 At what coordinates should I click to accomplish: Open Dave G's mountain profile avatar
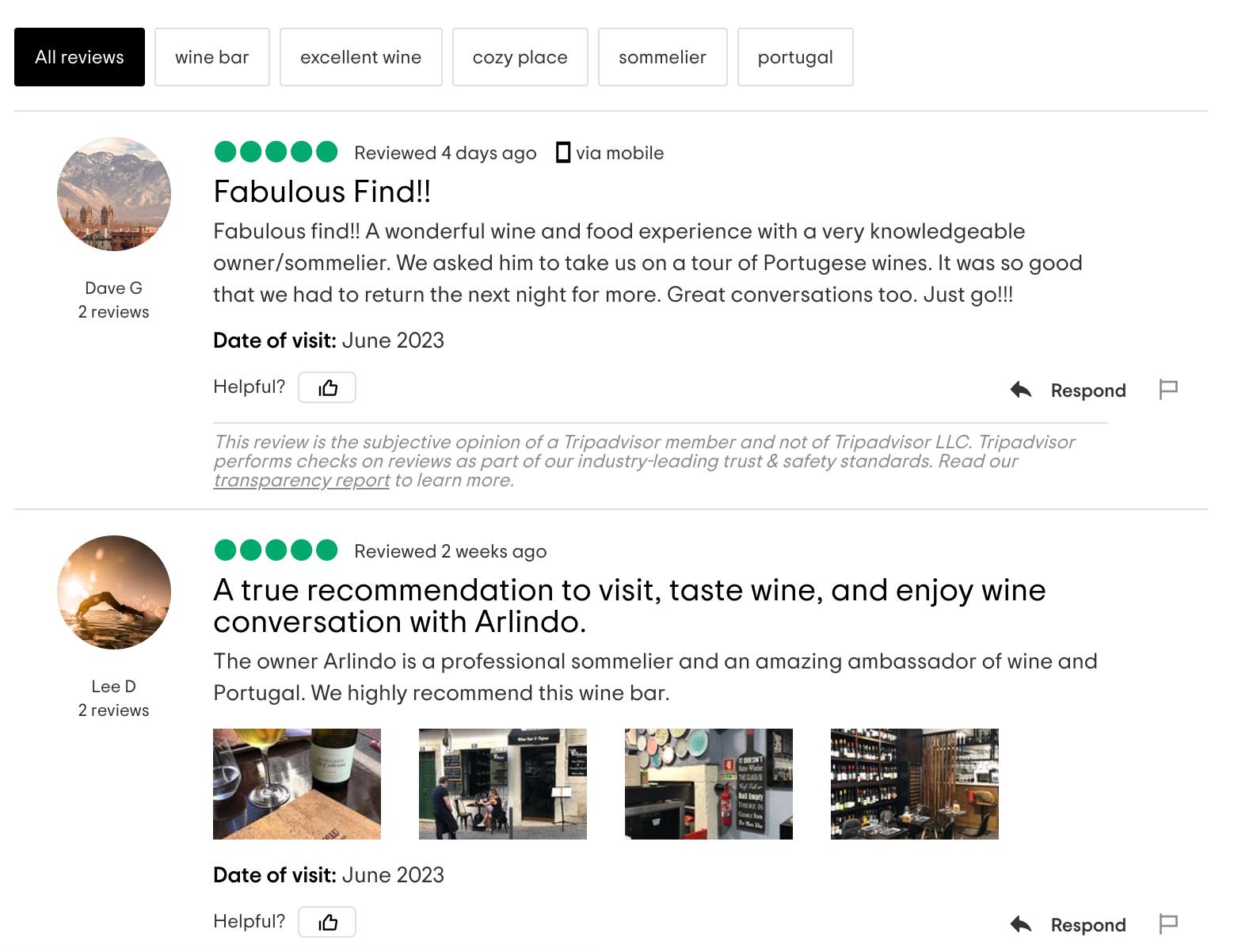tap(114, 194)
